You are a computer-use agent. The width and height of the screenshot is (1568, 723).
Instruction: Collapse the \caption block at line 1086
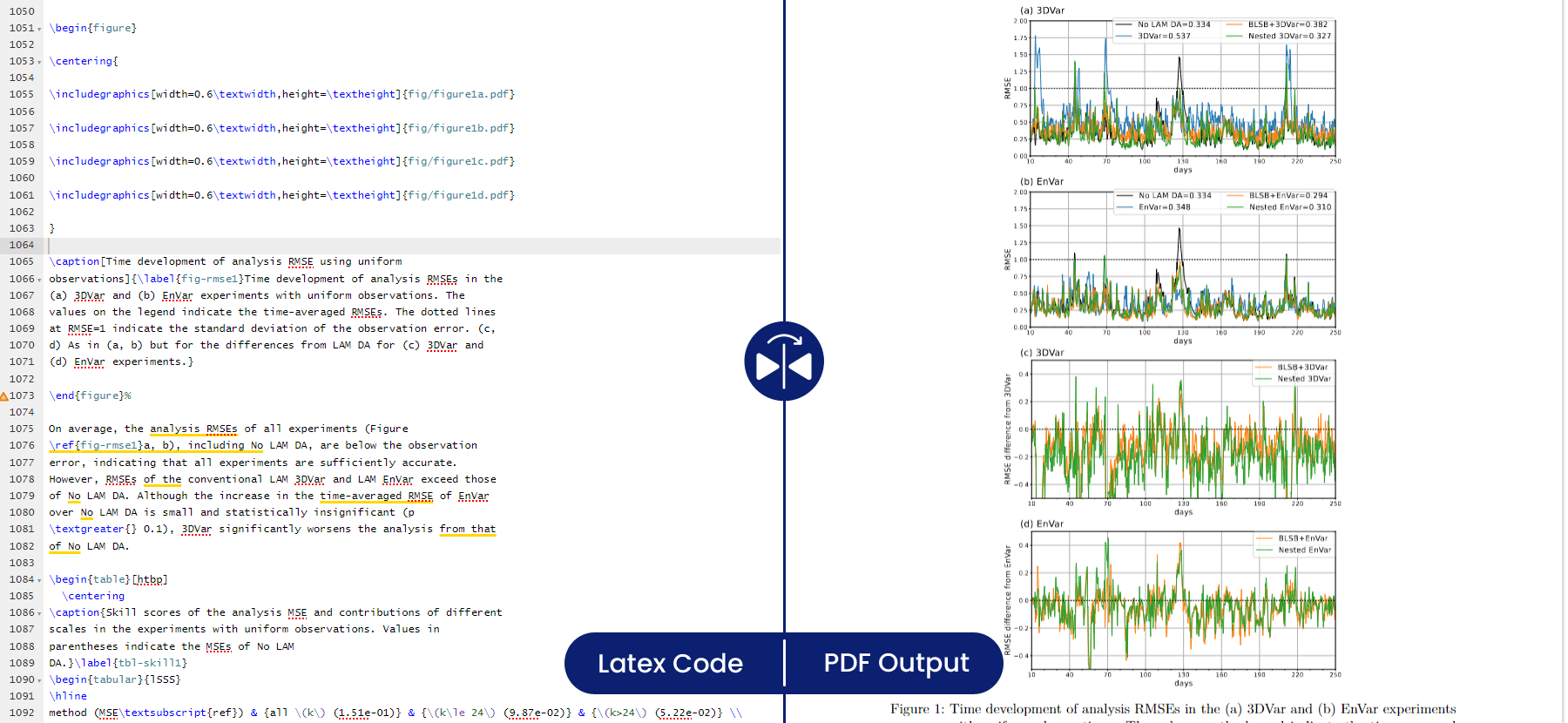tap(40, 613)
